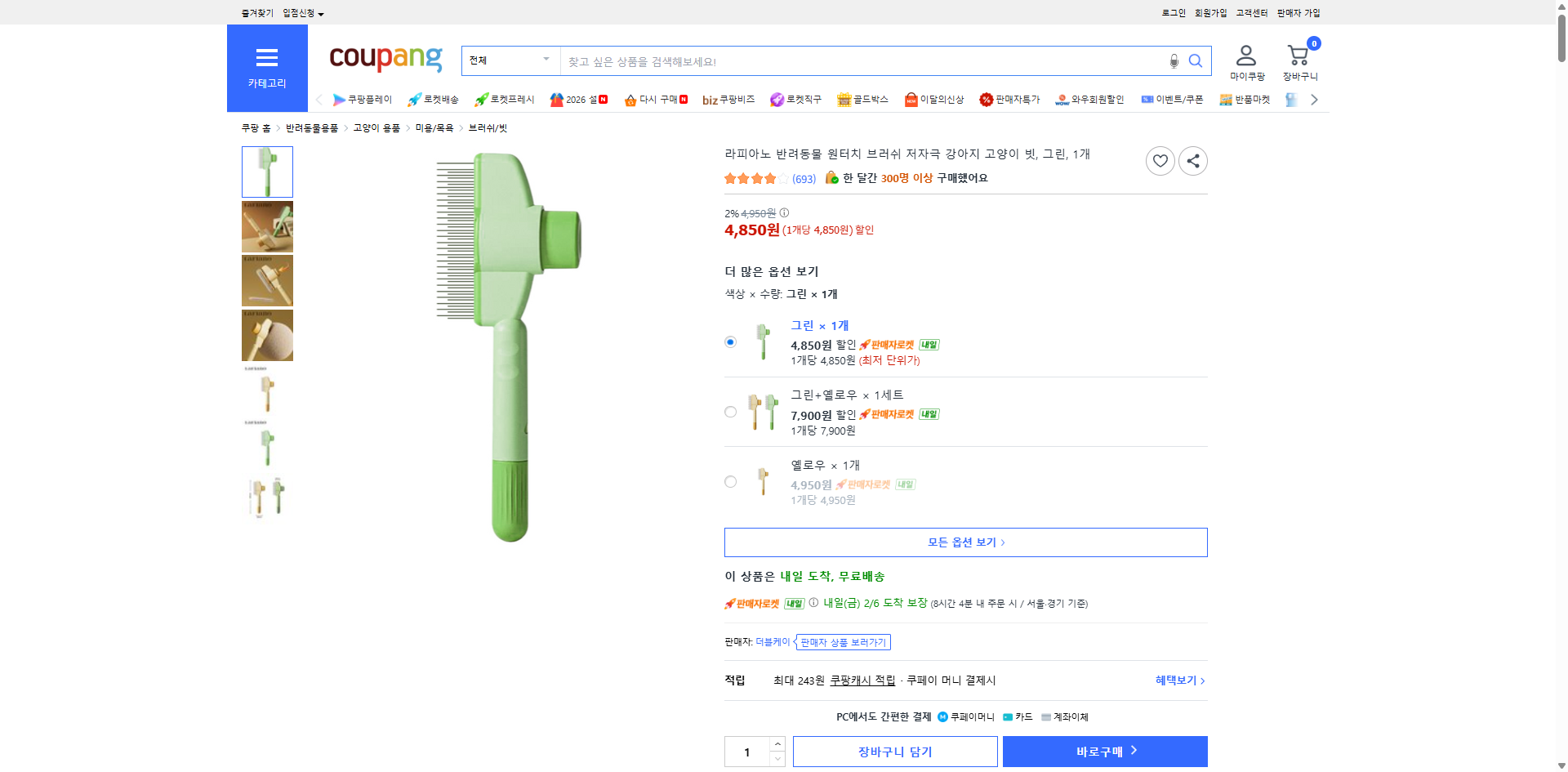Open the product share icon
The height and width of the screenshot is (772, 1568).
tap(1192, 161)
